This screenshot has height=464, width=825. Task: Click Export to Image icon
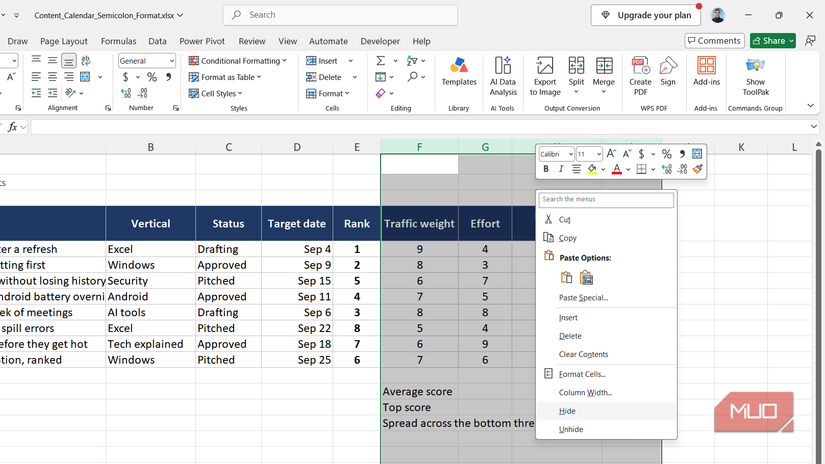coord(545,76)
